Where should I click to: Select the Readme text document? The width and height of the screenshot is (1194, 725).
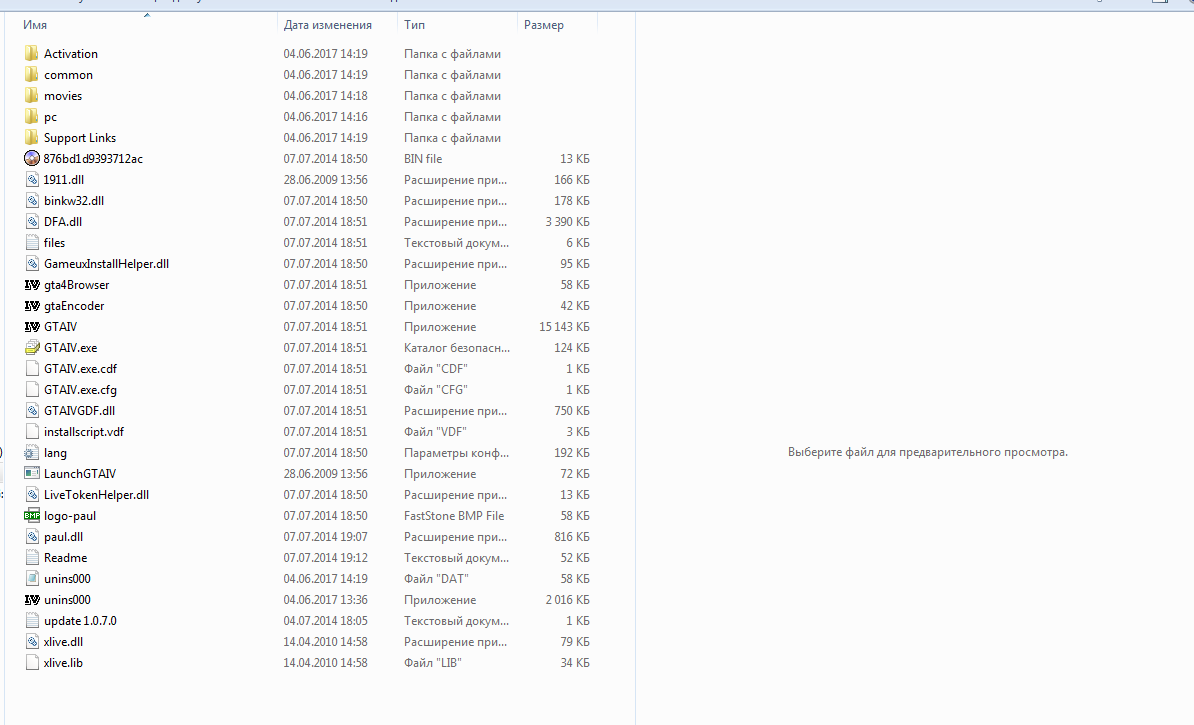pos(65,558)
